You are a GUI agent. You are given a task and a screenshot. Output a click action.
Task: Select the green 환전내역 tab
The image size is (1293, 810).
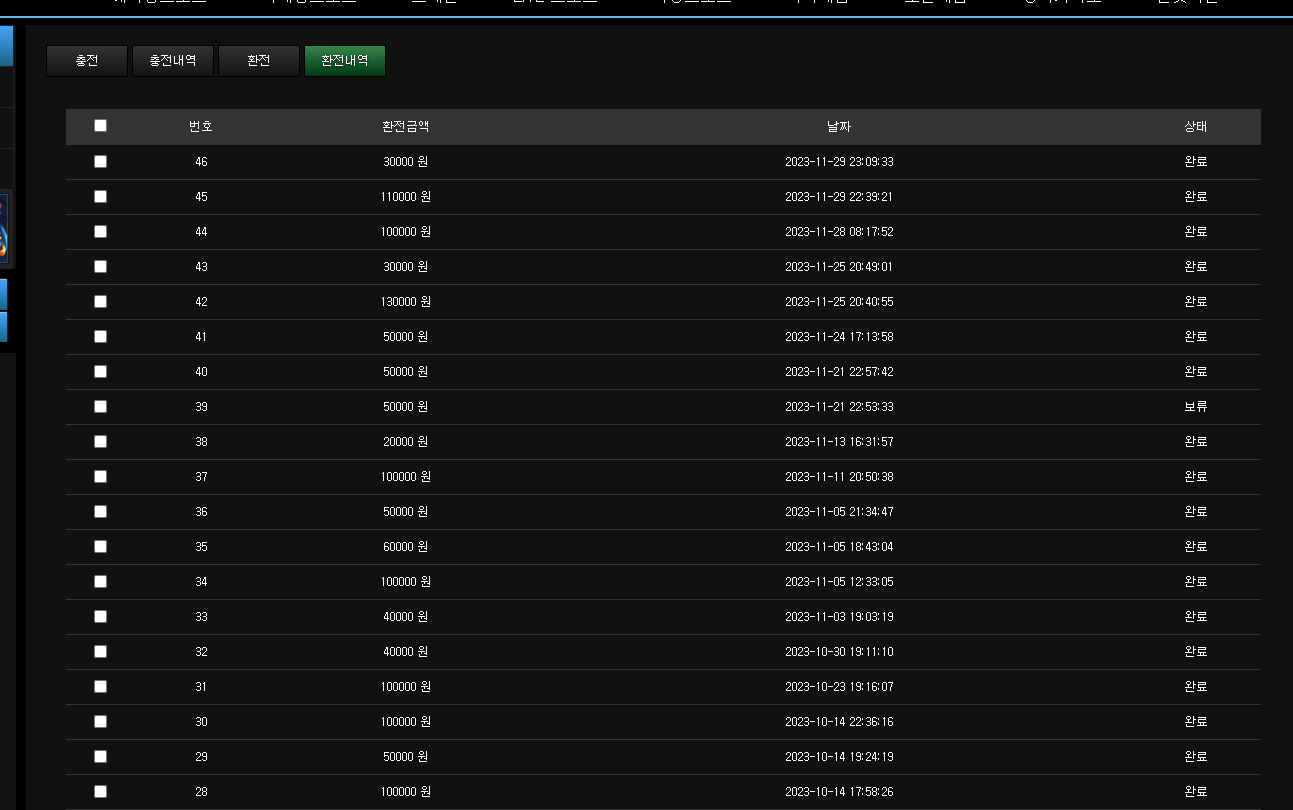pyautogui.click(x=345, y=61)
